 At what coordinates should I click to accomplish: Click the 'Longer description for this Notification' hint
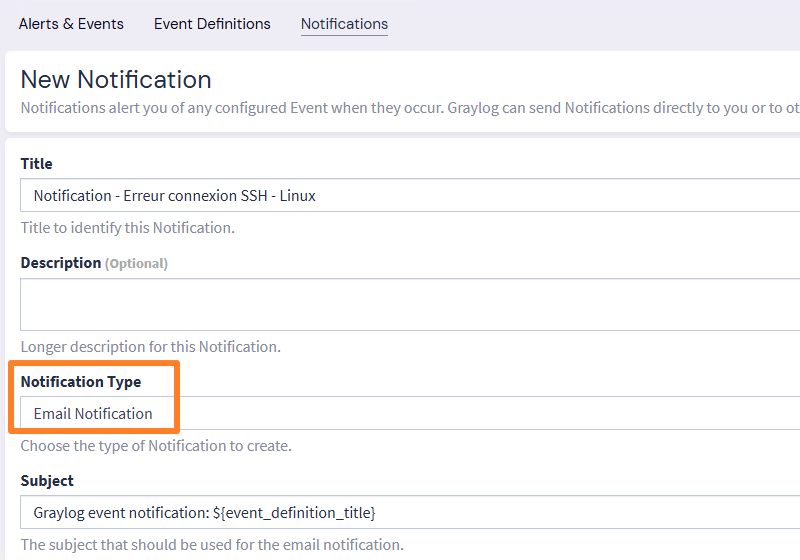pyautogui.click(x=150, y=347)
